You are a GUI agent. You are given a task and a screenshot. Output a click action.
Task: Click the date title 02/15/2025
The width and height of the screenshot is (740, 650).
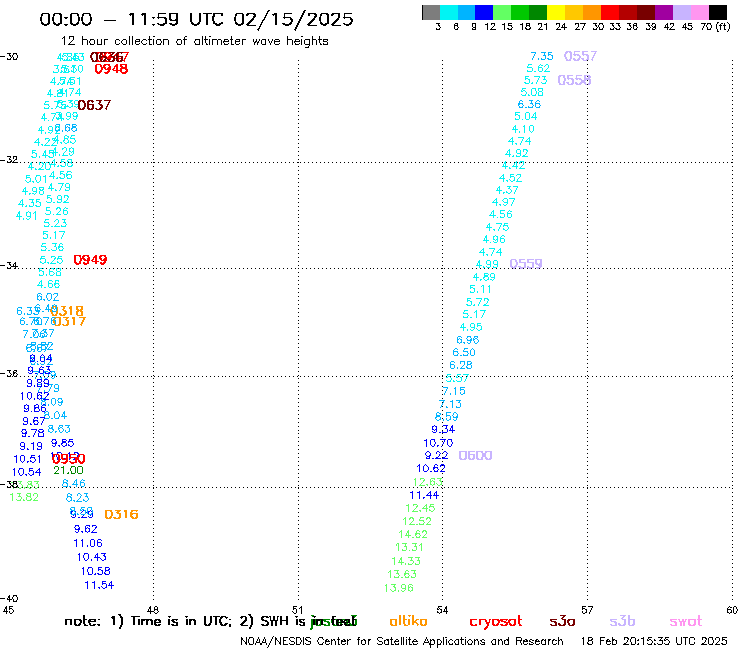(294, 19)
